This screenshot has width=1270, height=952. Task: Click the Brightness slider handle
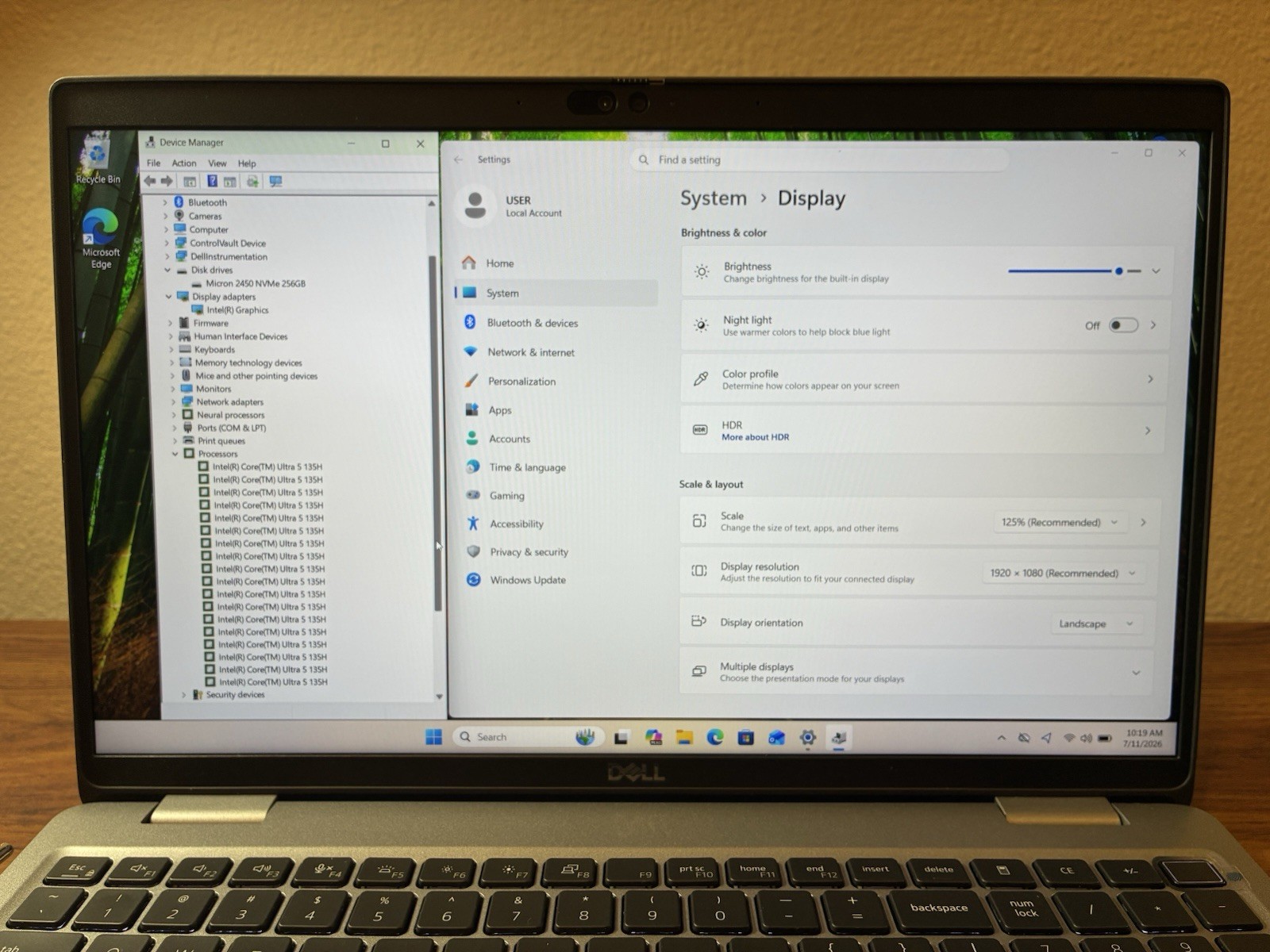click(x=1118, y=271)
